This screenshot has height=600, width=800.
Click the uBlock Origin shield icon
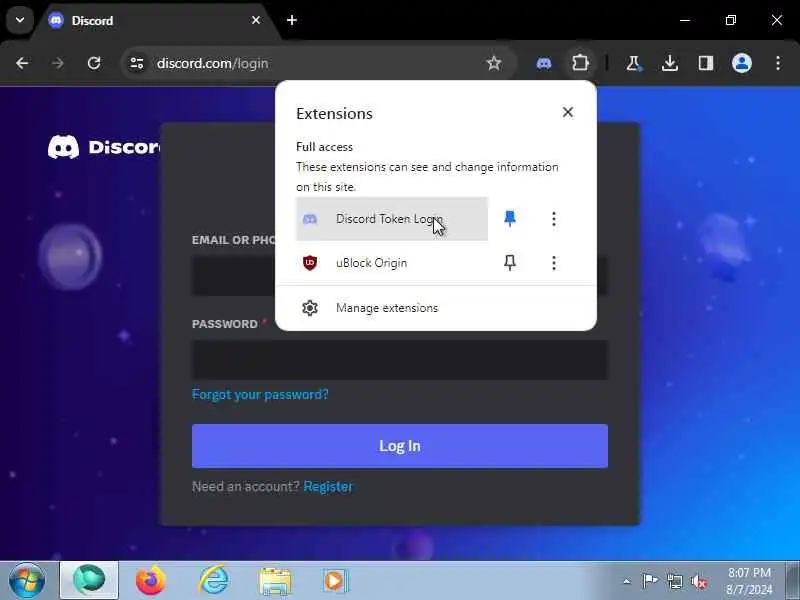310,263
